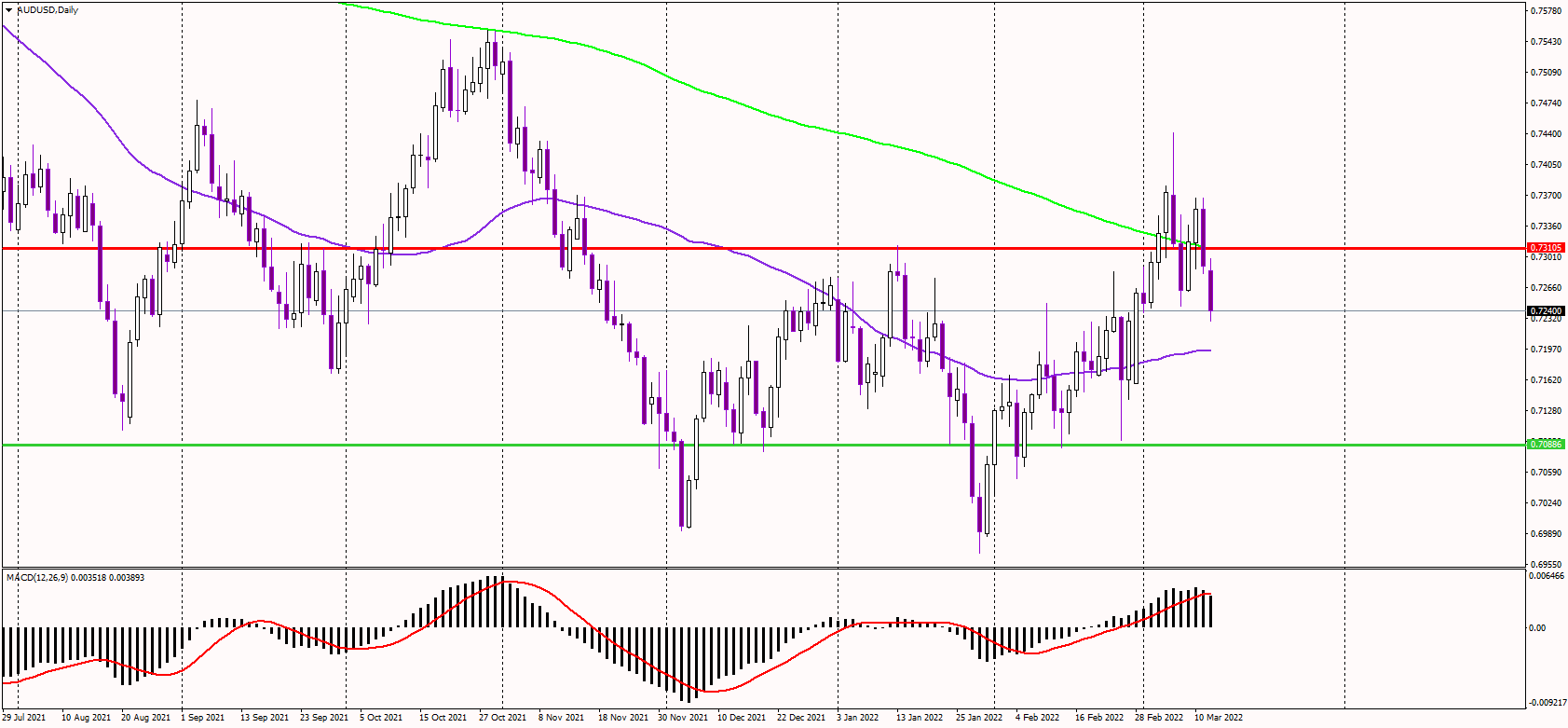Select the 4 Feb 2022 date label
The image size is (1568, 728).
(x=1038, y=718)
